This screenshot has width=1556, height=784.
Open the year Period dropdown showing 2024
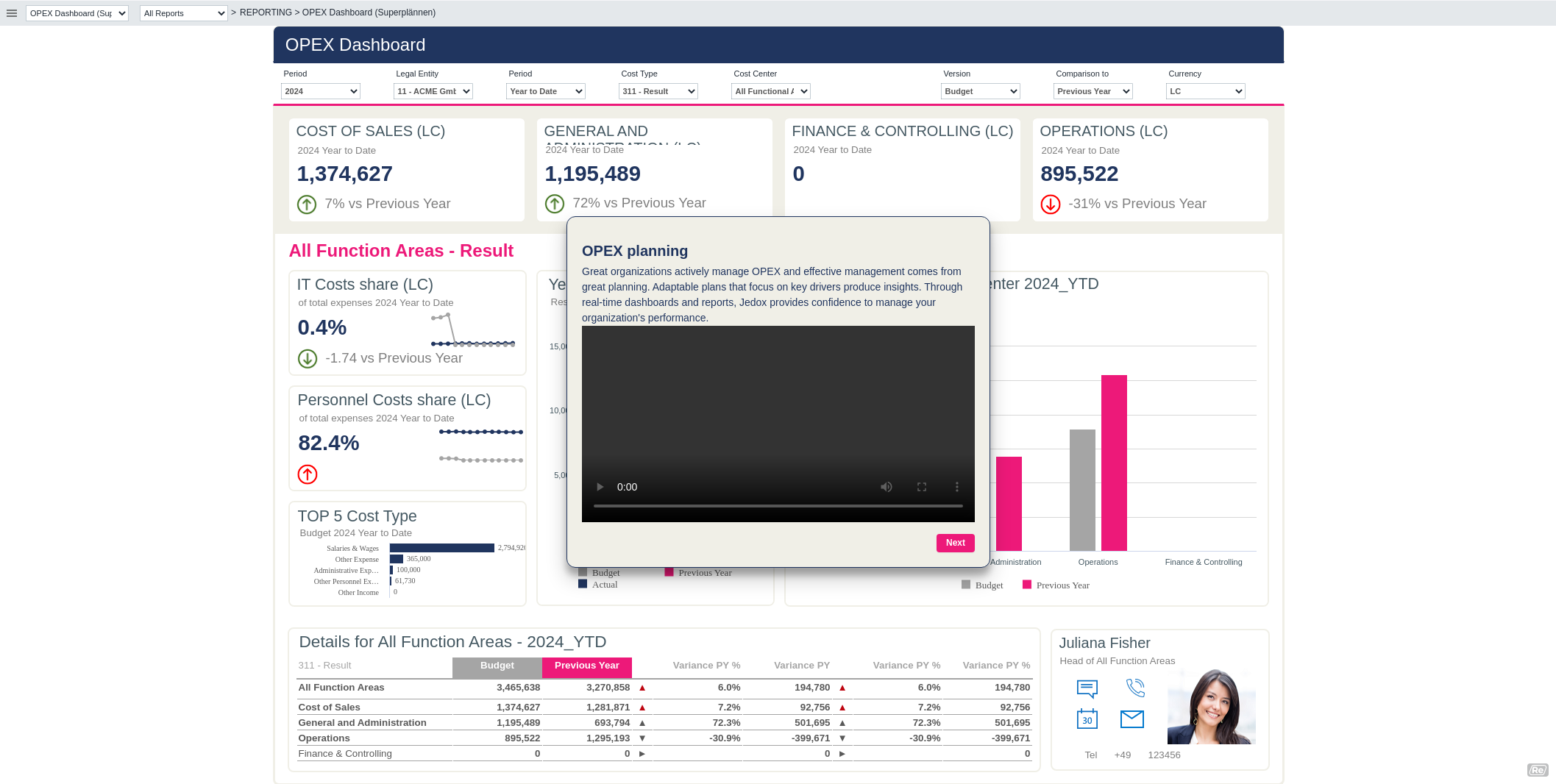320,91
